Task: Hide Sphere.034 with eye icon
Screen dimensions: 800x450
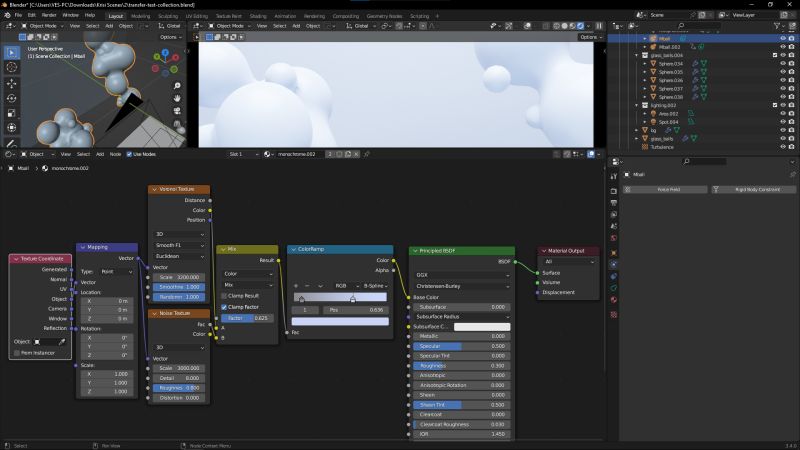Action: (783, 64)
